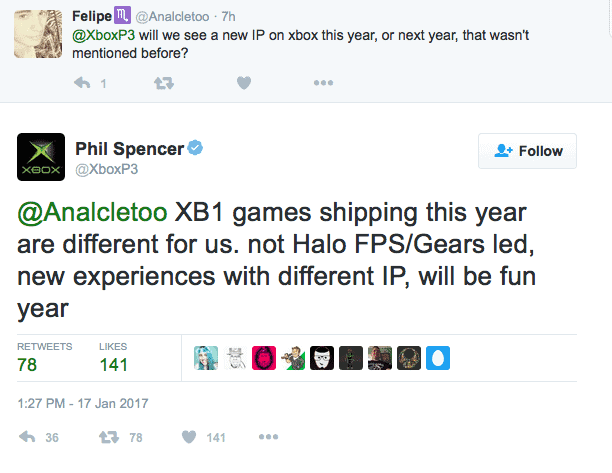Image resolution: width=612 pixels, height=473 pixels.
Task: Open Phil Spencer's profile name link
Action: (x=129, y=149)
